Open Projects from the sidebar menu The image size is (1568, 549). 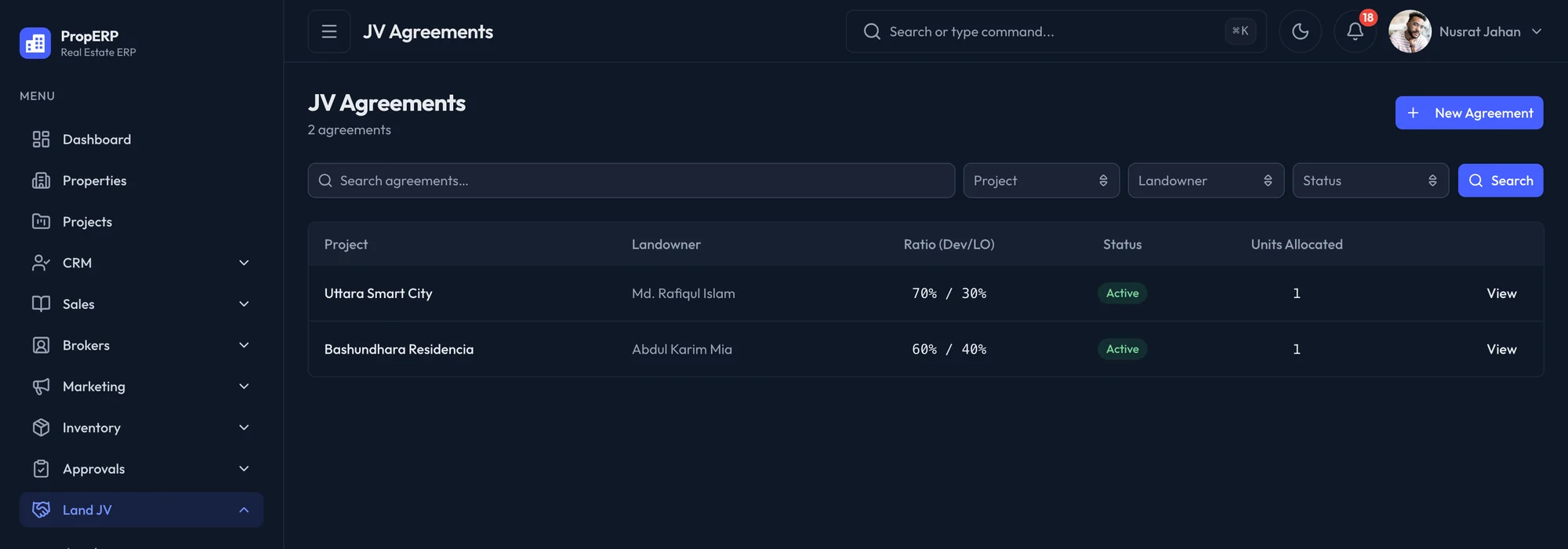(x=141, y=222)
